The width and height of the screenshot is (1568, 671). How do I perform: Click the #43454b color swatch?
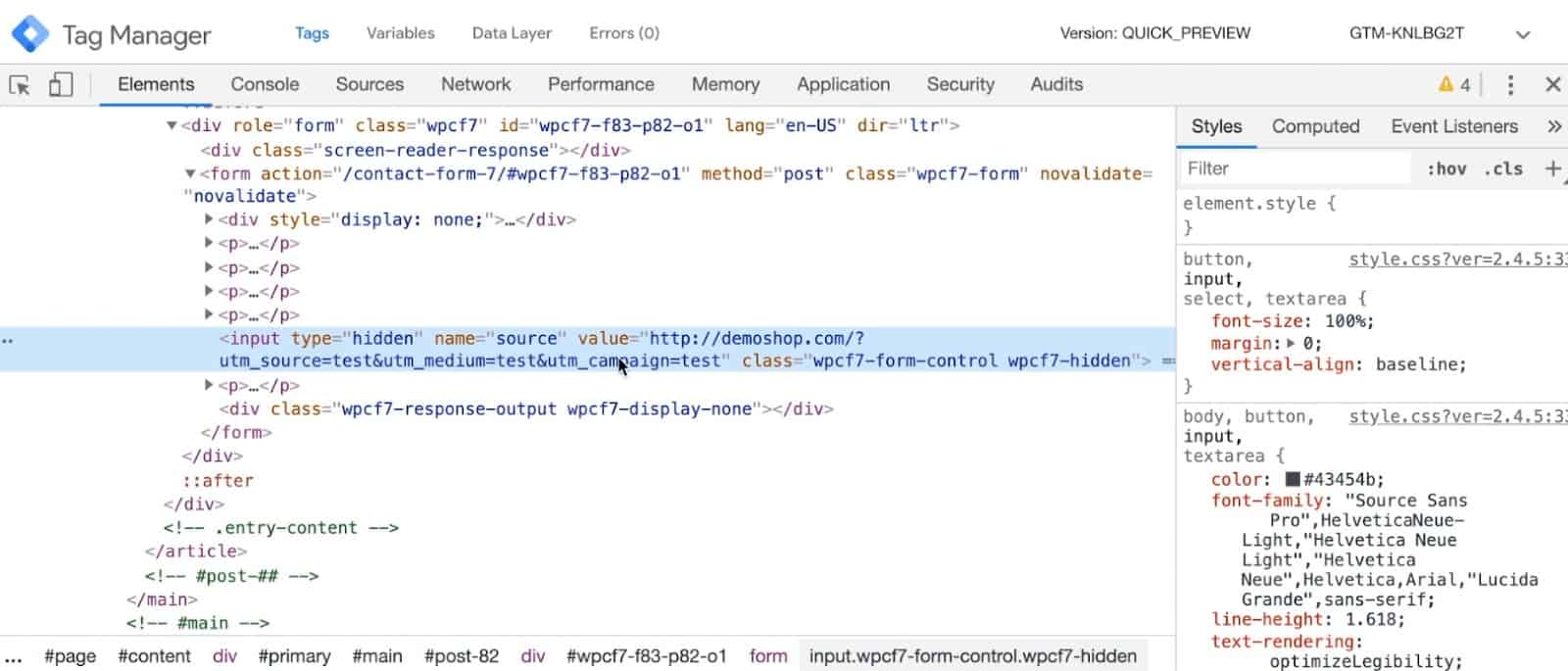(1293, 479)
